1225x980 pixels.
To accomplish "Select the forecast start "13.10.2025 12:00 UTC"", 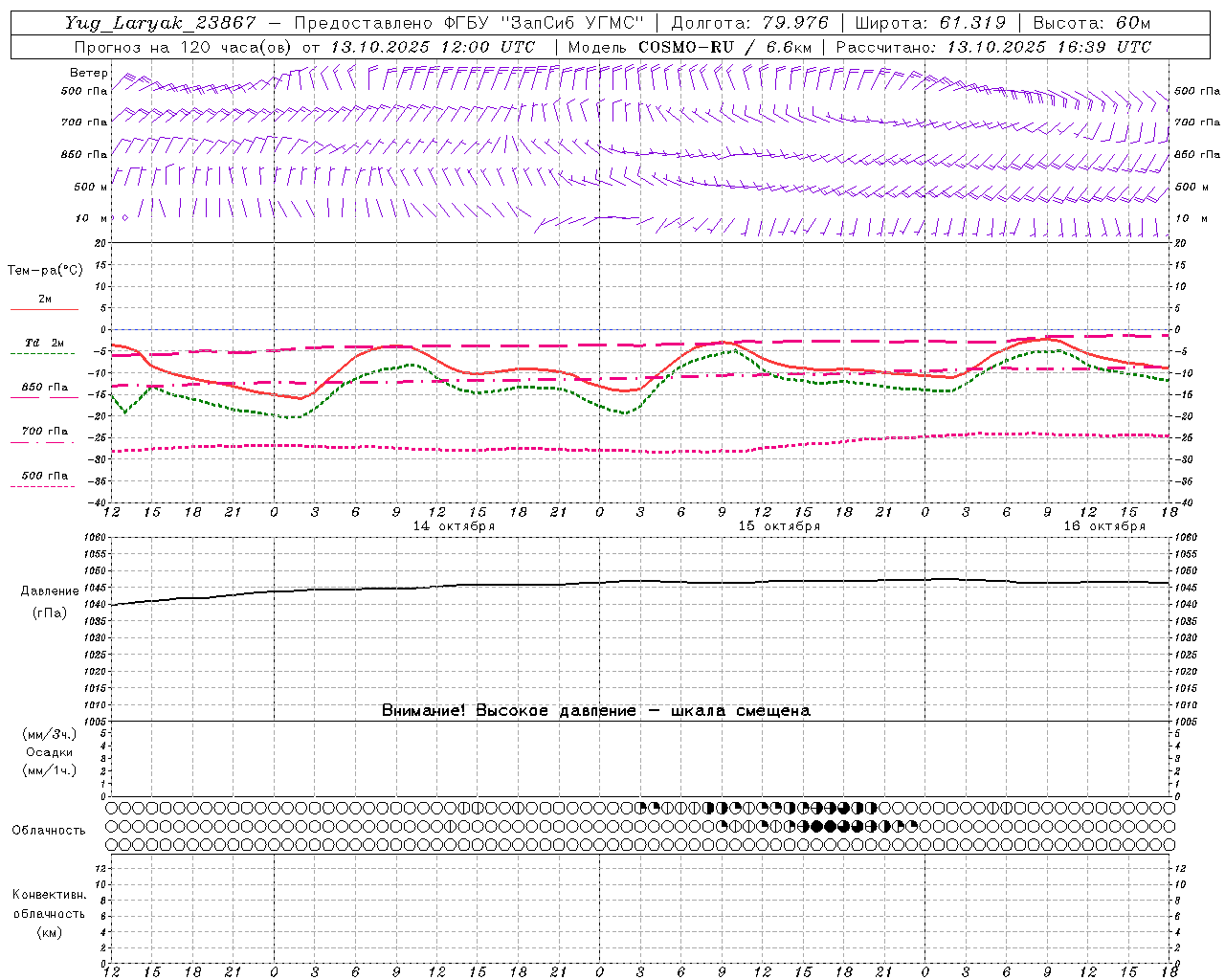I will click(433, 47).
